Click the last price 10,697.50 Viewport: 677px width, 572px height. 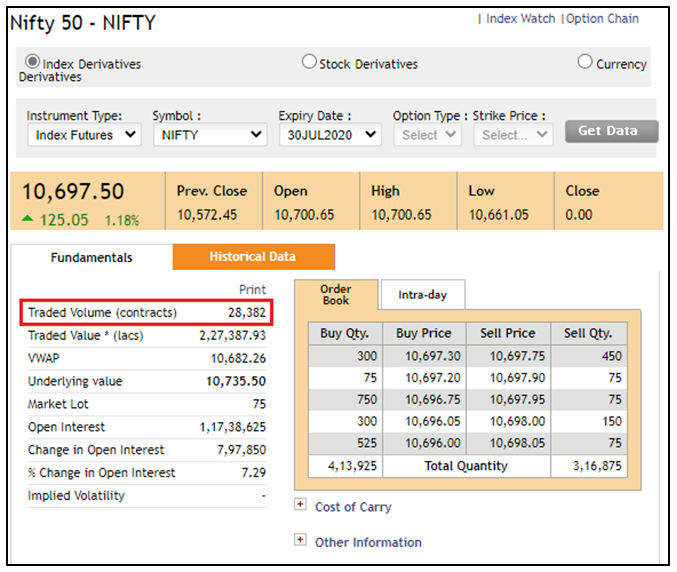(73, 191)
